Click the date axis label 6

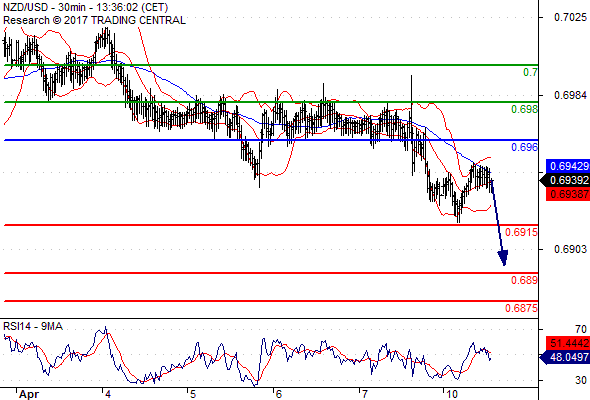pyautogui.click(x=278, y=394)
